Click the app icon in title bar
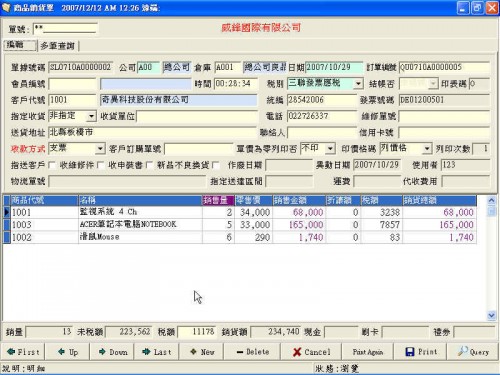This screenshot has width=500, height=375. [x=6, y=7]
